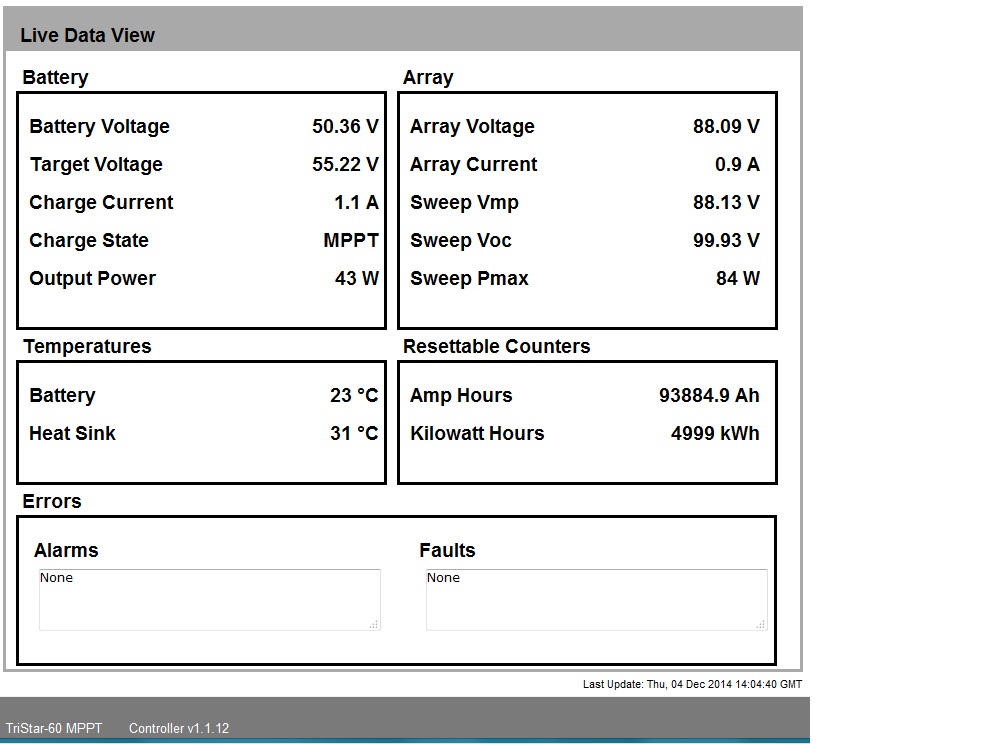Select the Sweep Vmp label
This screenshot has width=1008, height=744.
click(x=464, y=203)
